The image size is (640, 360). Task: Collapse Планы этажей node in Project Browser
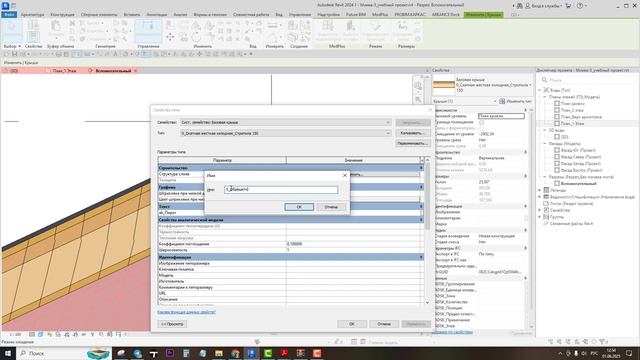[x=544, y=97]
